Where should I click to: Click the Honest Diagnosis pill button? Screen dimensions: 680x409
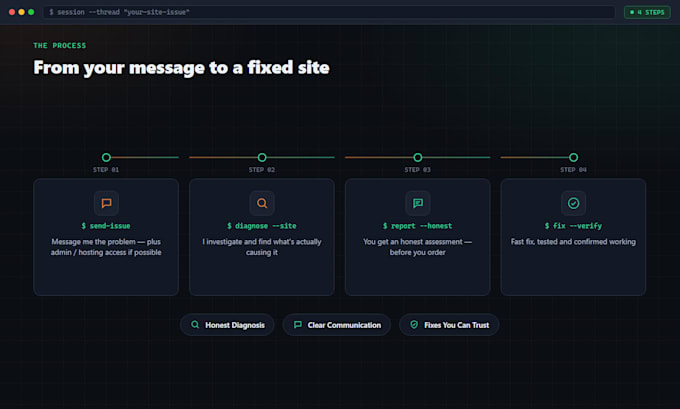227,325
